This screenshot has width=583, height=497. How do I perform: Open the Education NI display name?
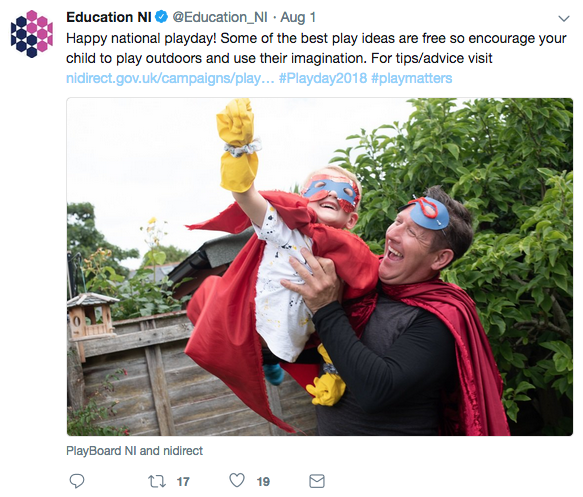coord(109,17)
